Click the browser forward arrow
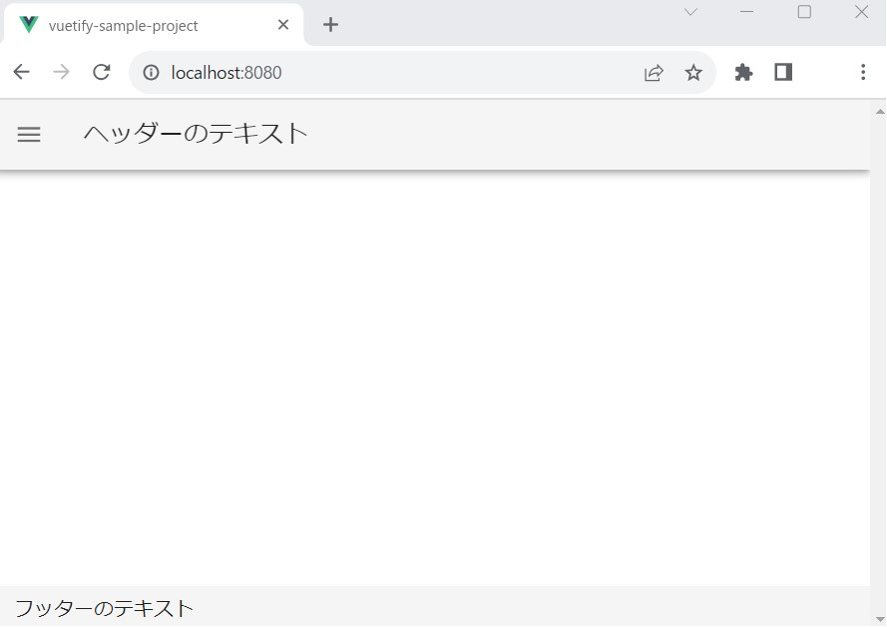This screenshot has width=887, height=627. click(x=61, y=72)
